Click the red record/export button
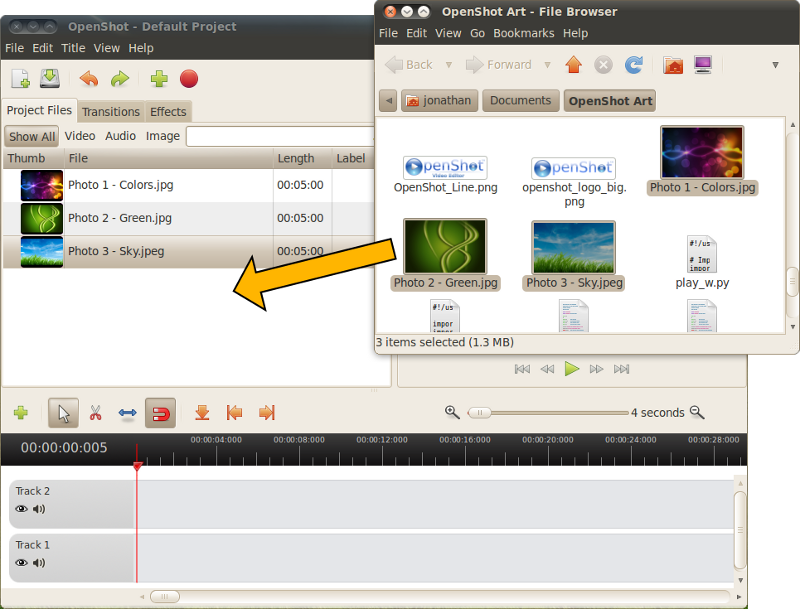 (x=189, y=79)
